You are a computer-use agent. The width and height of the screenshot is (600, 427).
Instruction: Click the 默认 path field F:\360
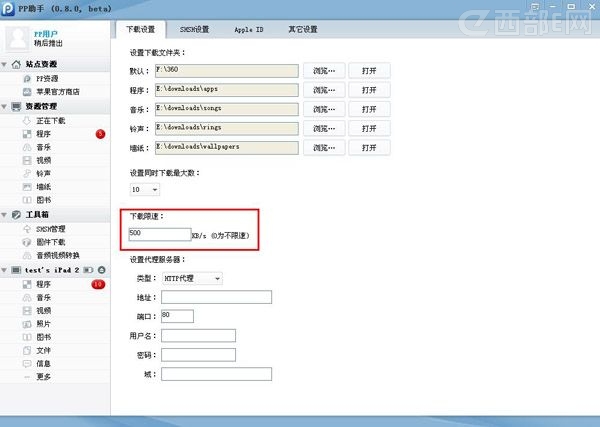[x=227, y=71]
